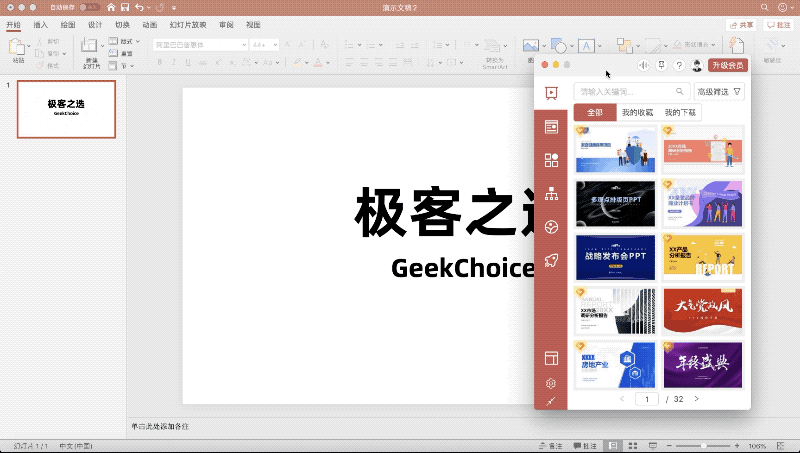
Task: Click the Share button in ribbon
Action: tap(741, 25)
